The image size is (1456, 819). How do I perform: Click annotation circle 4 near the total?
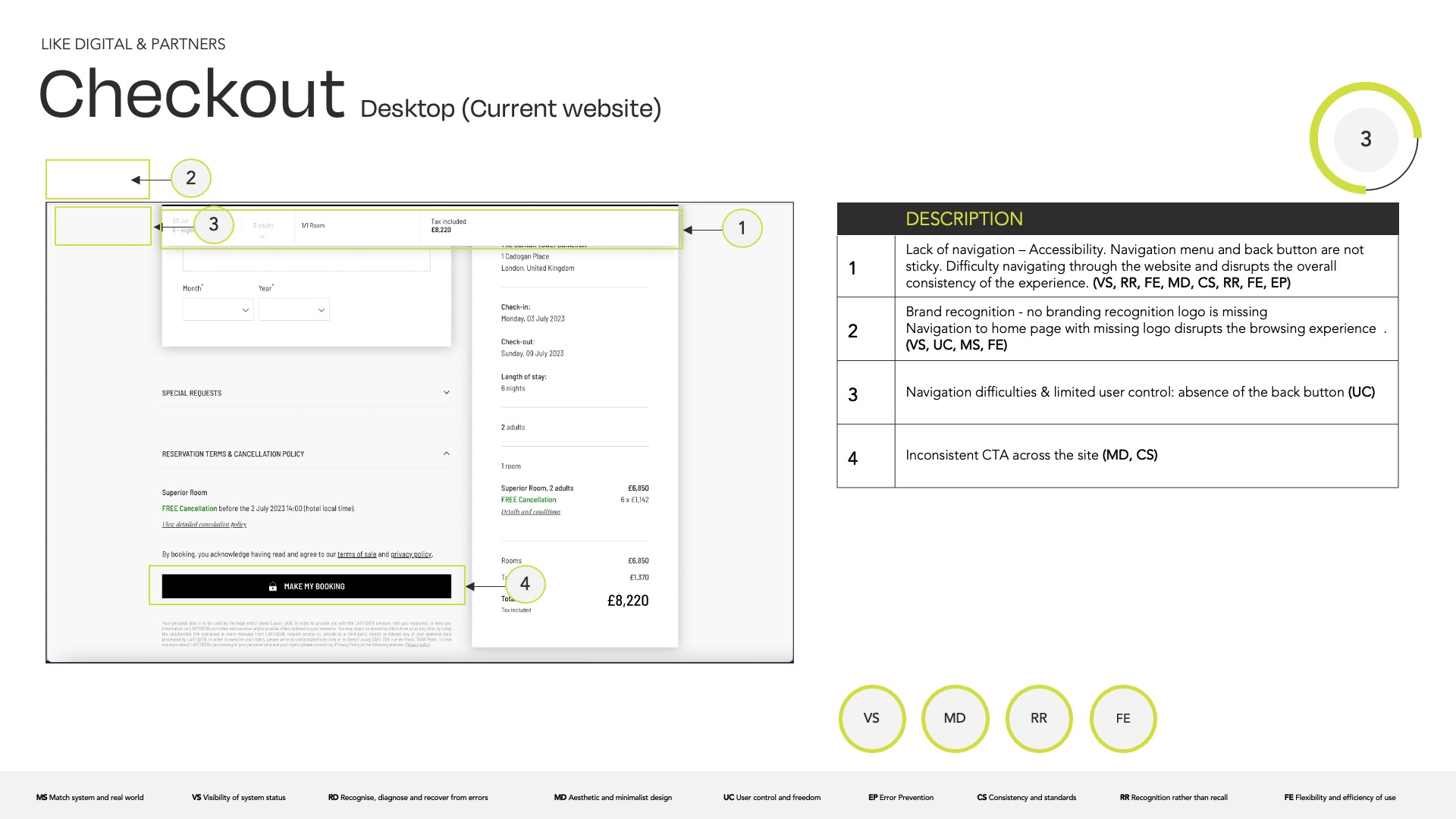click(x=525, y=584)
